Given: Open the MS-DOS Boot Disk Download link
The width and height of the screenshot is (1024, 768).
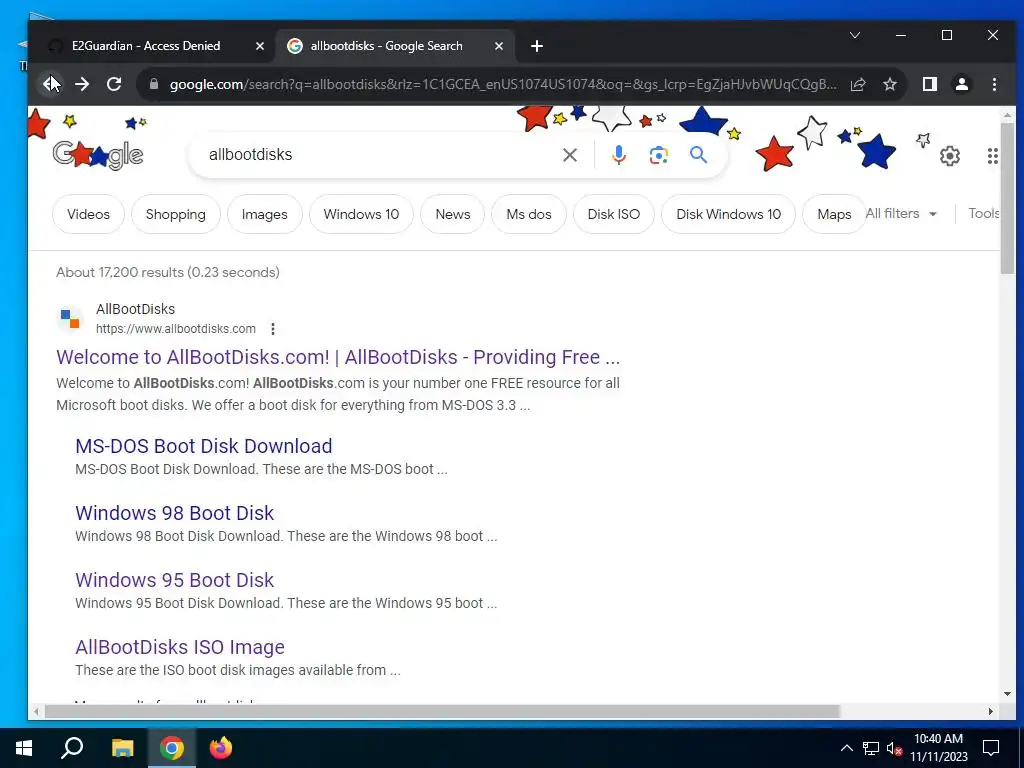Looking at the screenshot, I should (x=204, y=446).
